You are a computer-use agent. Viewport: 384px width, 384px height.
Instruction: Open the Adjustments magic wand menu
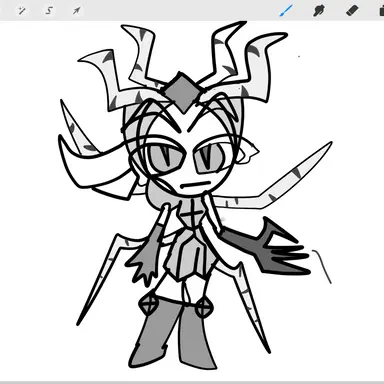coord(22,11)
